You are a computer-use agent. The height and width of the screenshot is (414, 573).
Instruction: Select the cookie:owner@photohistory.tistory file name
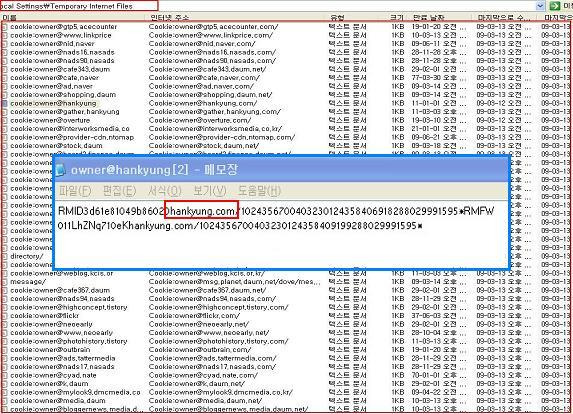coord(69,341)
